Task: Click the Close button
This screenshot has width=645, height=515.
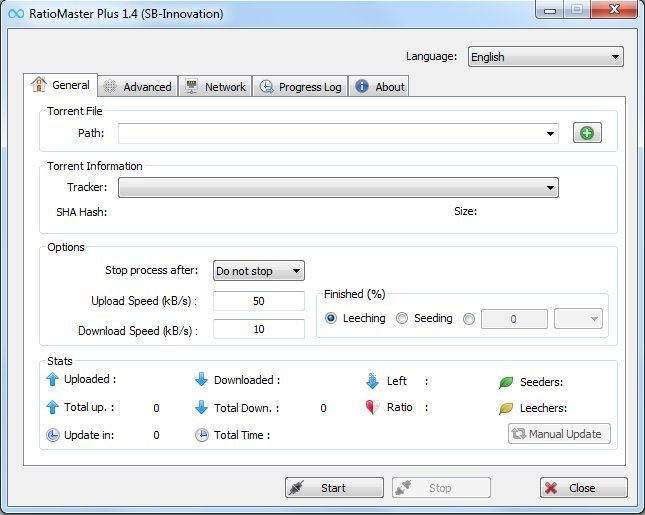Action: (584, 488)
